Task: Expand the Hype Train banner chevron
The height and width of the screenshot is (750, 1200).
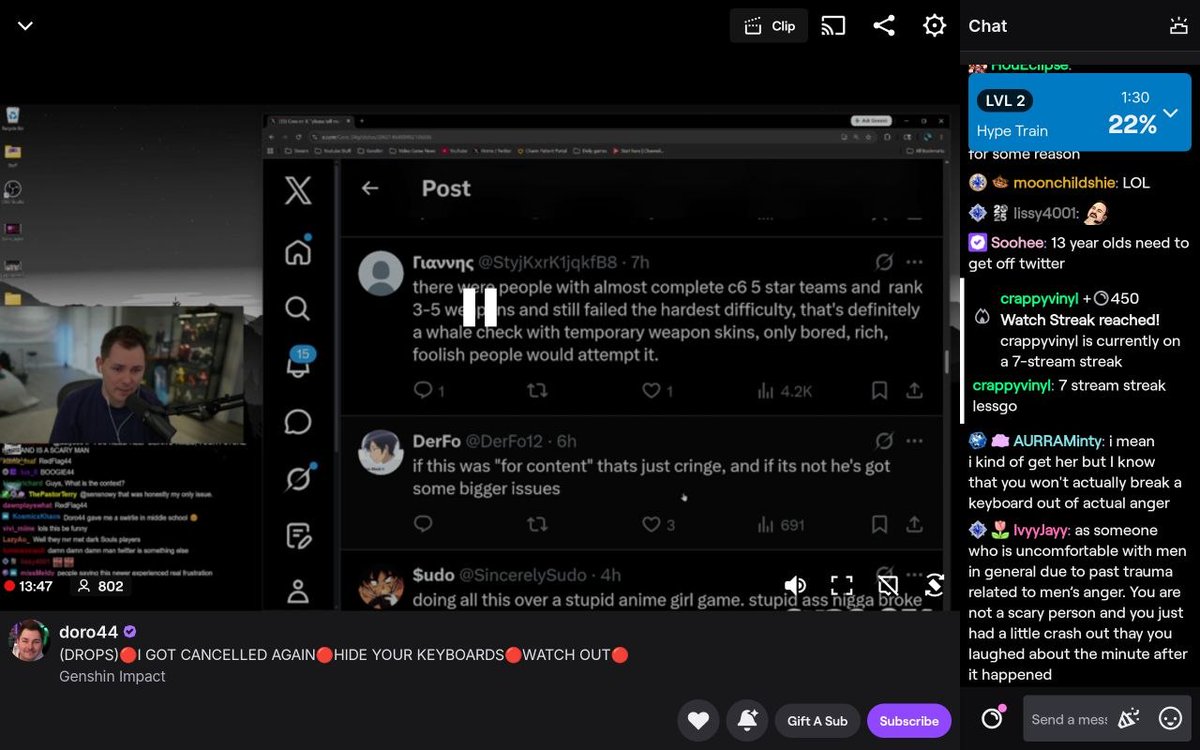Action: (1170, 112)
